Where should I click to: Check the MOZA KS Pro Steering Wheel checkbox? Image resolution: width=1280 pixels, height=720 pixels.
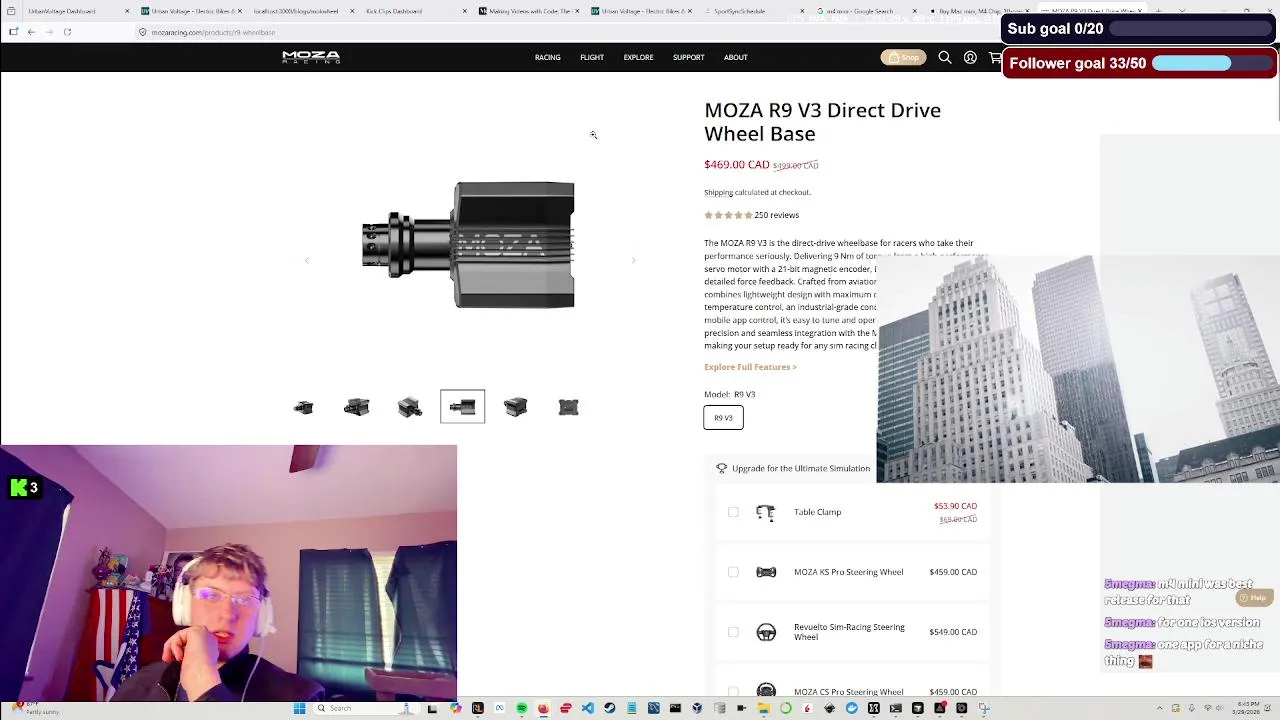tap(733, 572)
